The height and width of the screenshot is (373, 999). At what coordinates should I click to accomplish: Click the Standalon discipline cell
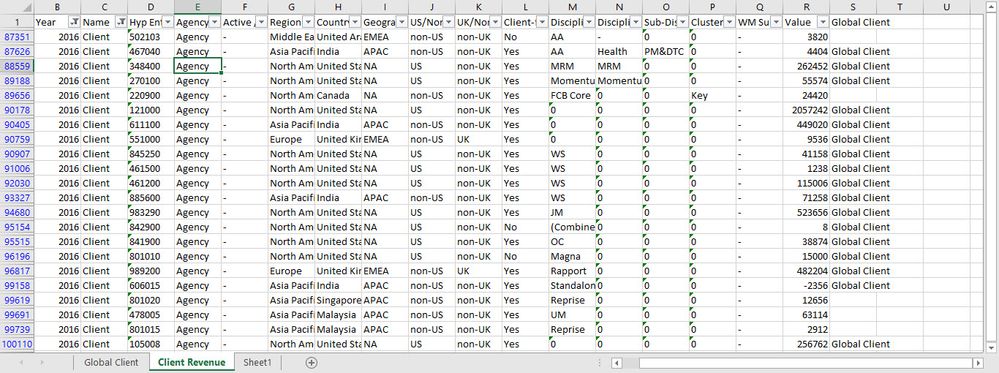[573, 286]
